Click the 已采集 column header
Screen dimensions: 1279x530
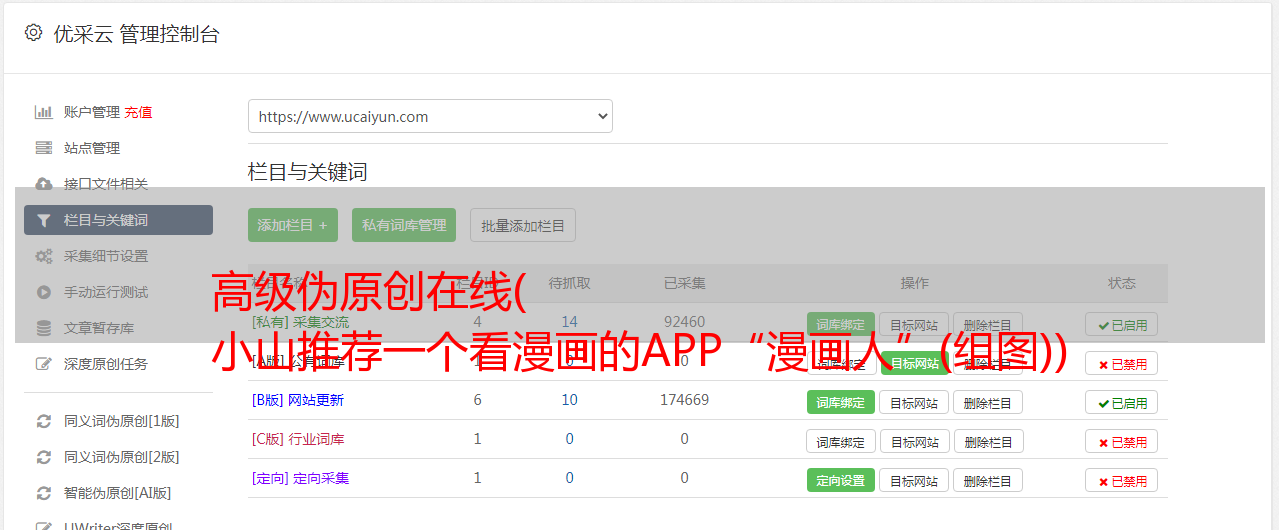(x=684, y=283)
